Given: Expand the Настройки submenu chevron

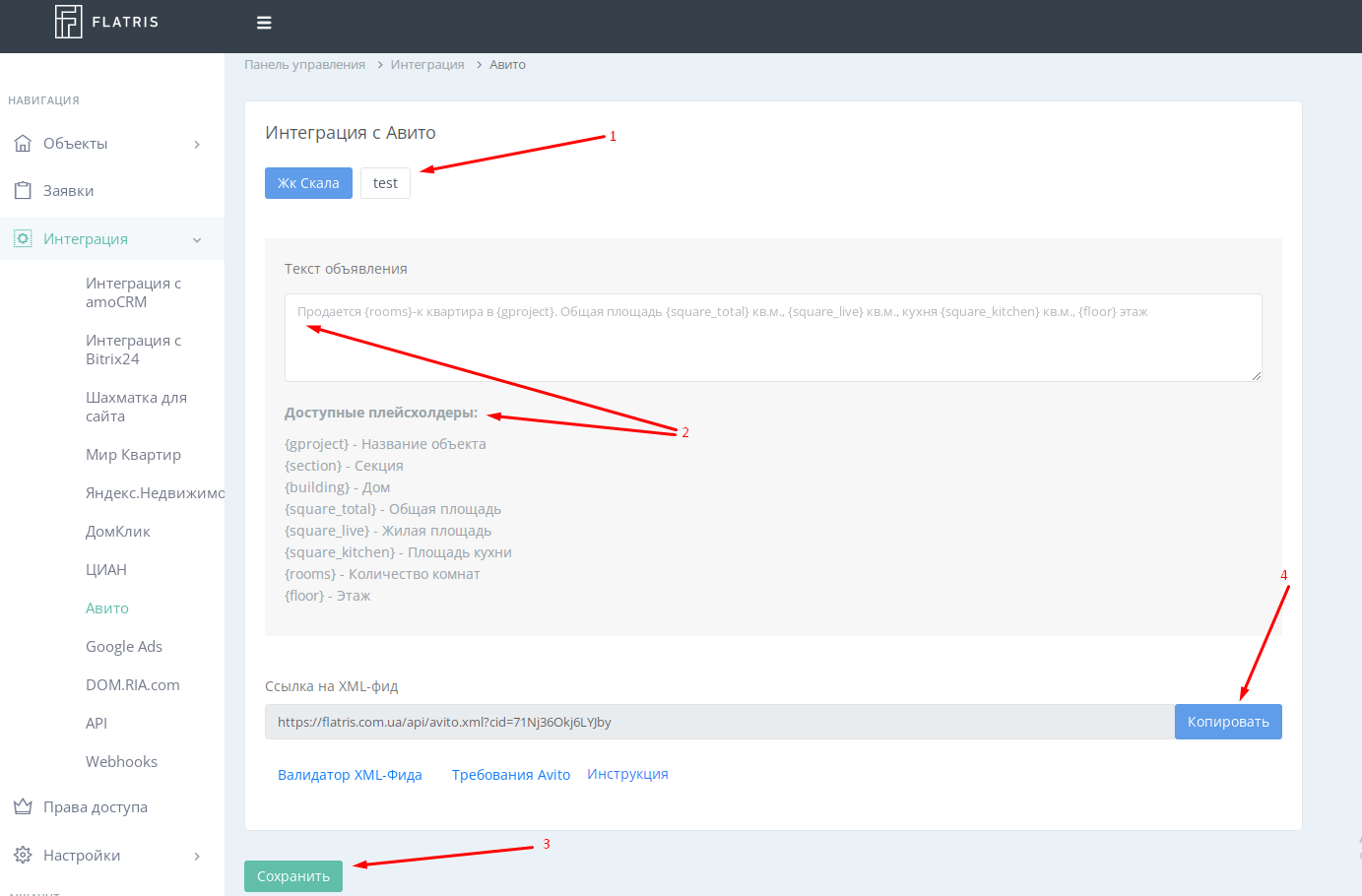Looking at the screenshot, I should click(197, 857).
